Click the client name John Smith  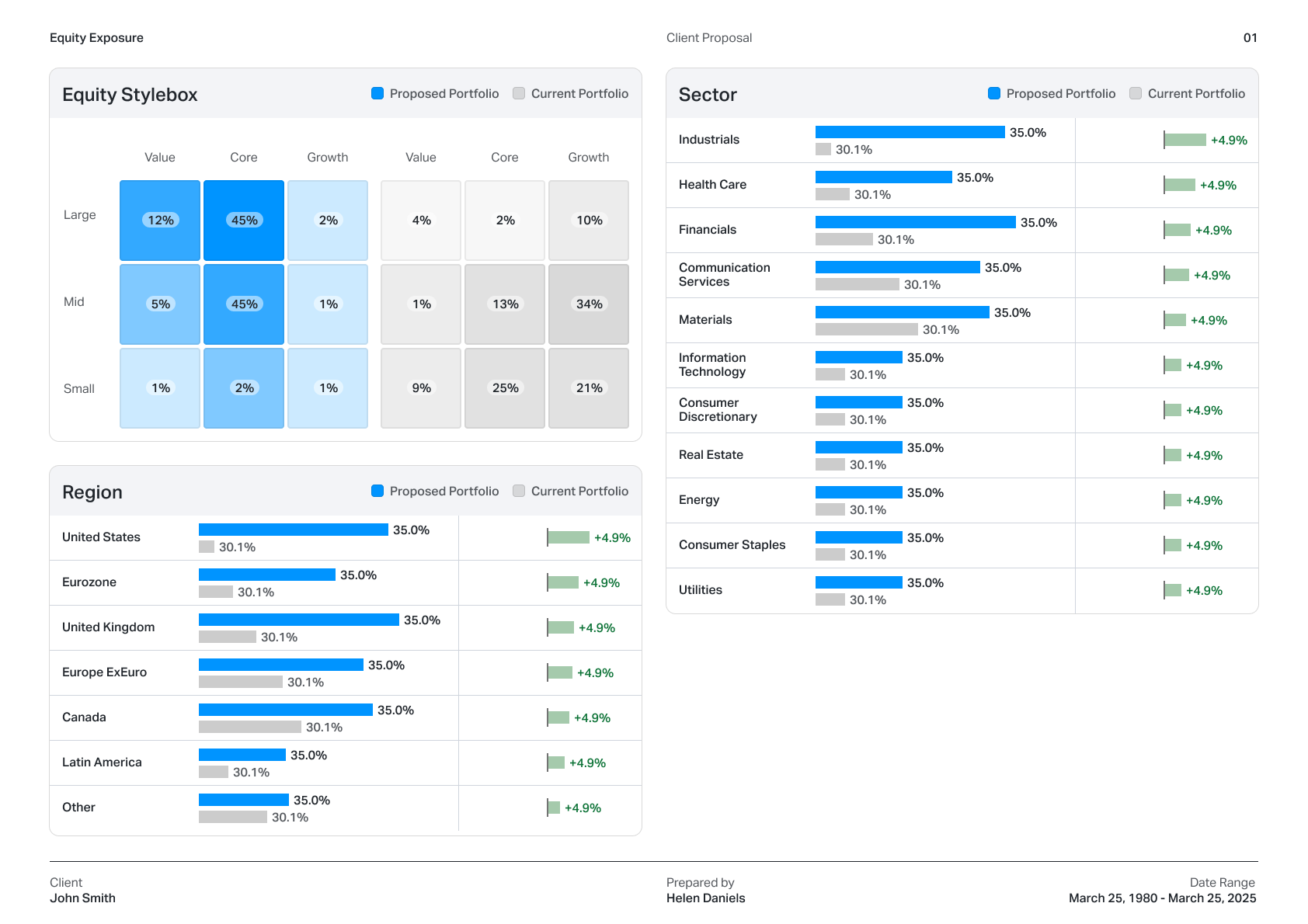click(82, 898)
